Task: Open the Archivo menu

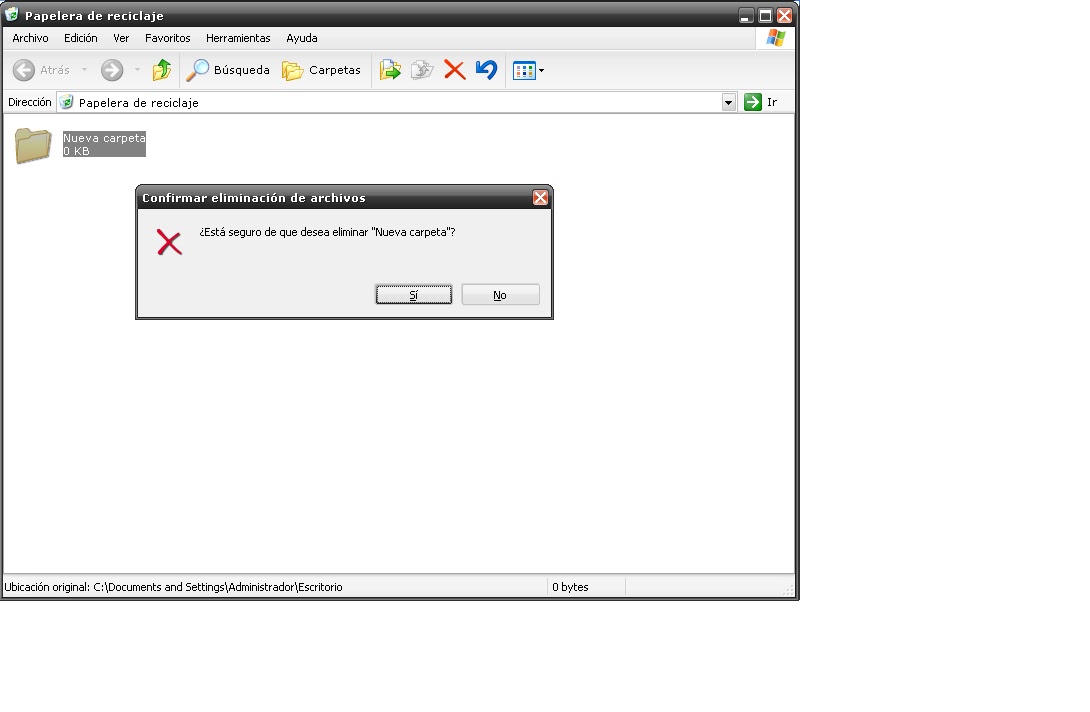Action: click(31, 38)
